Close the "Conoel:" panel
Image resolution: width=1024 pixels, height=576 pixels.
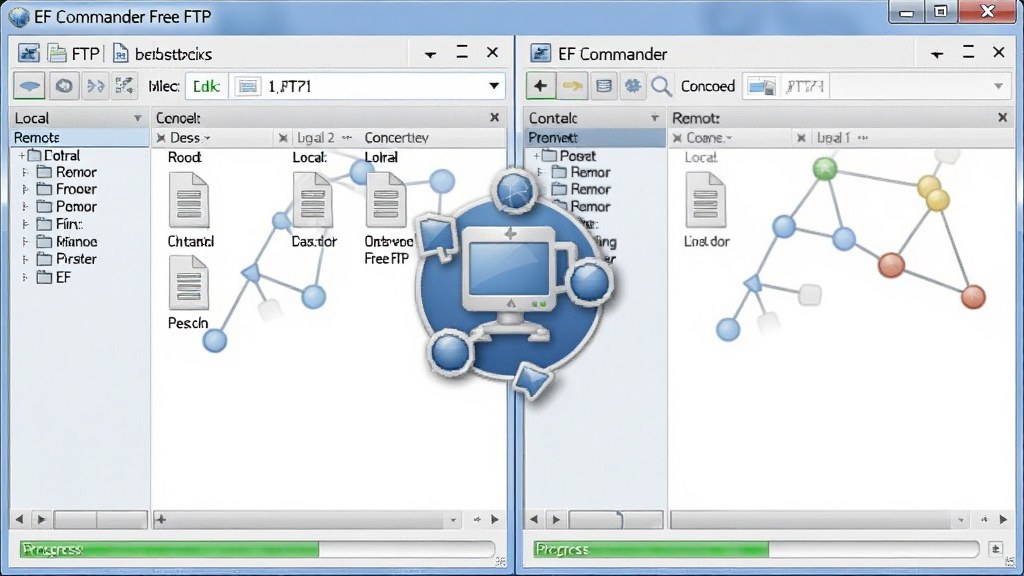(494, 118)
